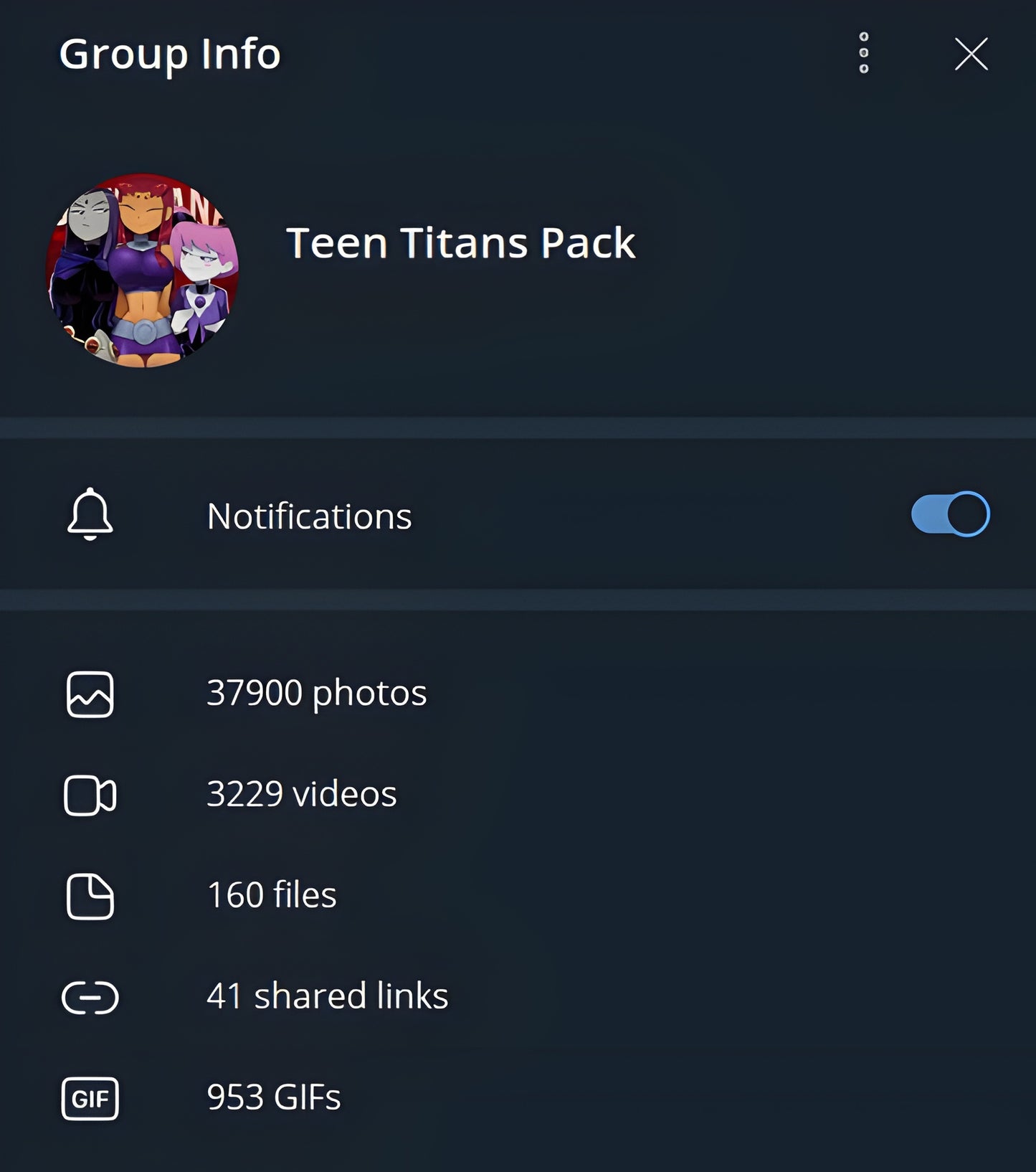Click the notification bell icon
The width and height of the screenshot is (1036, 1172).
click(x=90, y=514)
